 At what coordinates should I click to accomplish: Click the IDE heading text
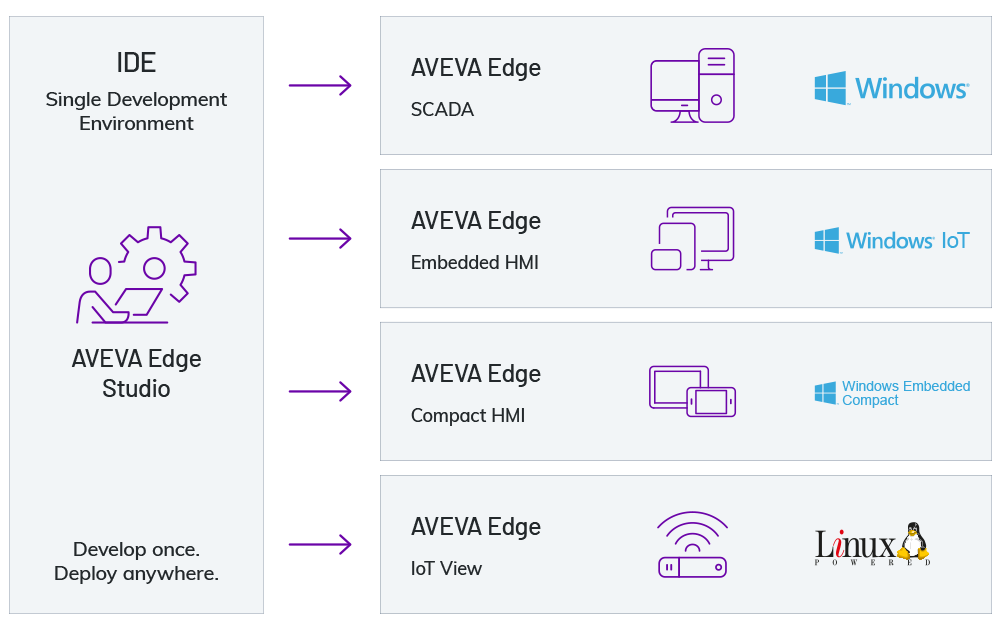click(x=136, y=62)
